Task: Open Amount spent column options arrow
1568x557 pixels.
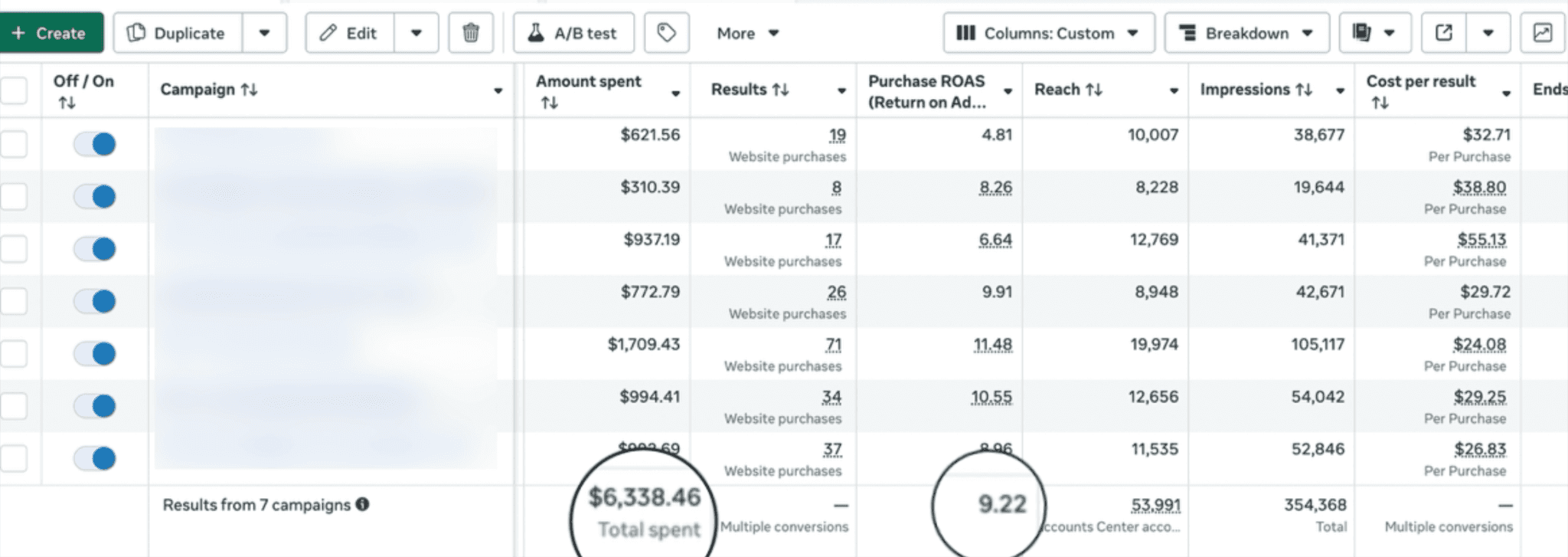Action: 676,93
